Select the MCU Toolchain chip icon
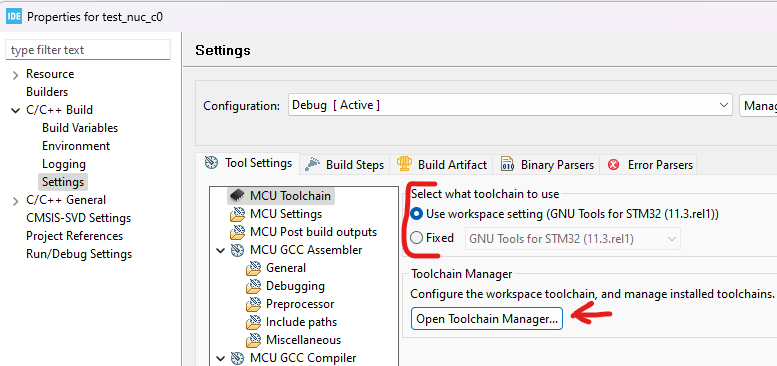The image size is (777, 366). tap(238, 196)
